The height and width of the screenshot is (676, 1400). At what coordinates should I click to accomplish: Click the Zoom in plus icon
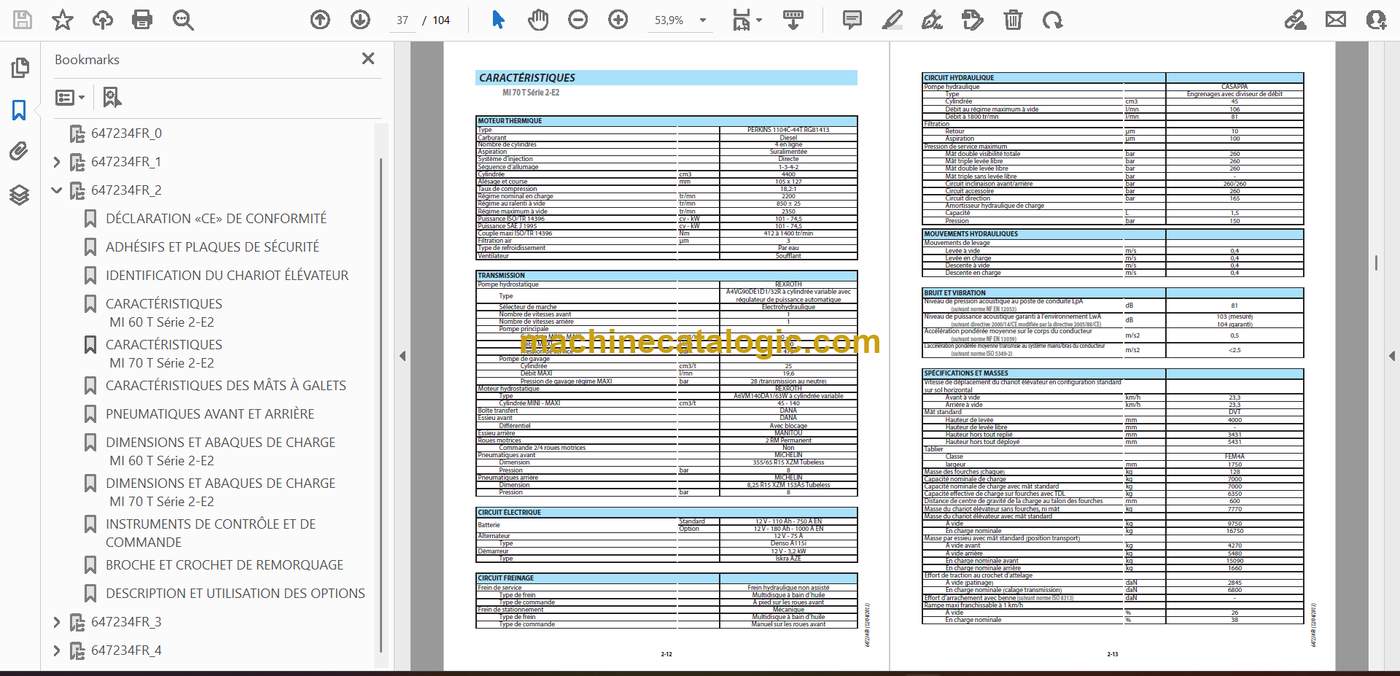pyautogui.click(x=618, y=20)
